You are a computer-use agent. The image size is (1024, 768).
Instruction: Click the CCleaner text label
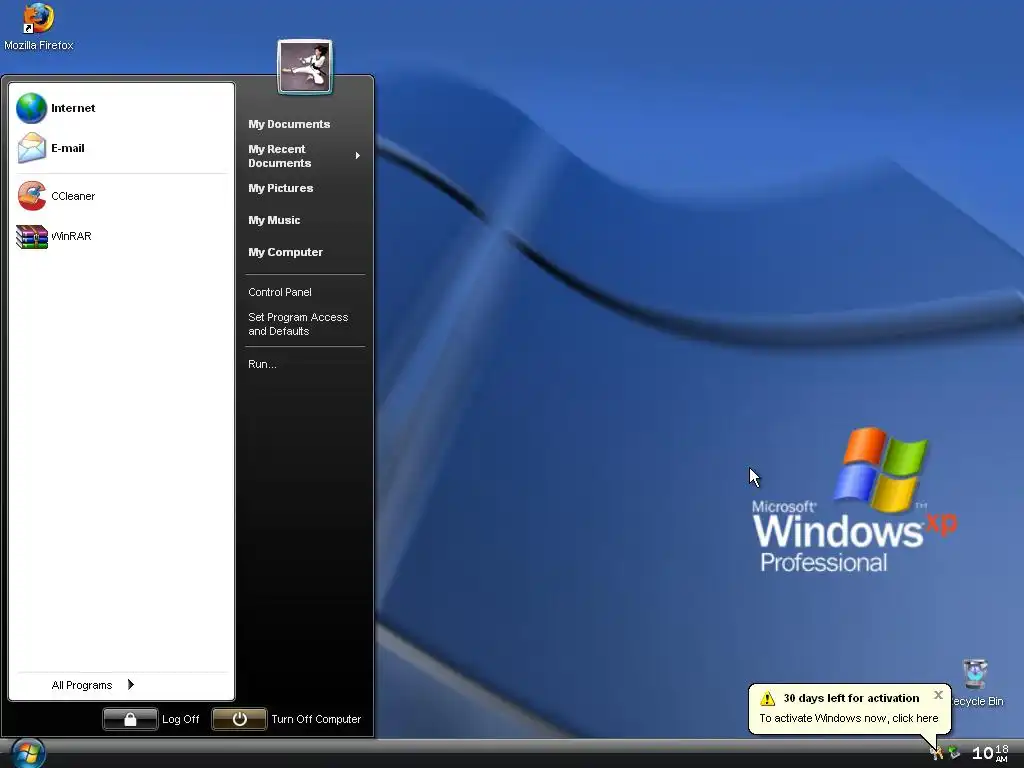pos(73,196)
